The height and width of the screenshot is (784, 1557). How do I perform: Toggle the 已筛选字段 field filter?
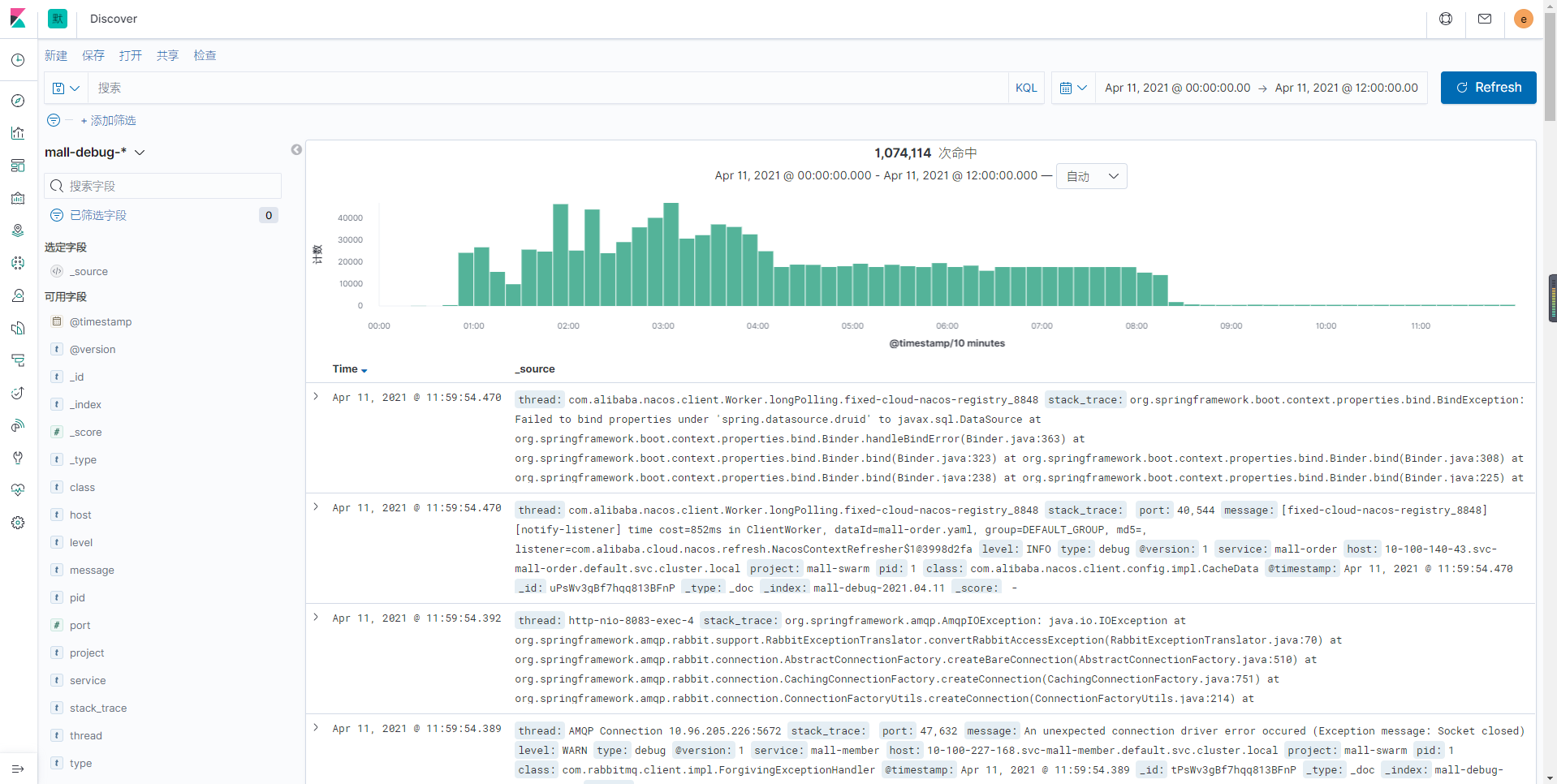click(97, 215)
